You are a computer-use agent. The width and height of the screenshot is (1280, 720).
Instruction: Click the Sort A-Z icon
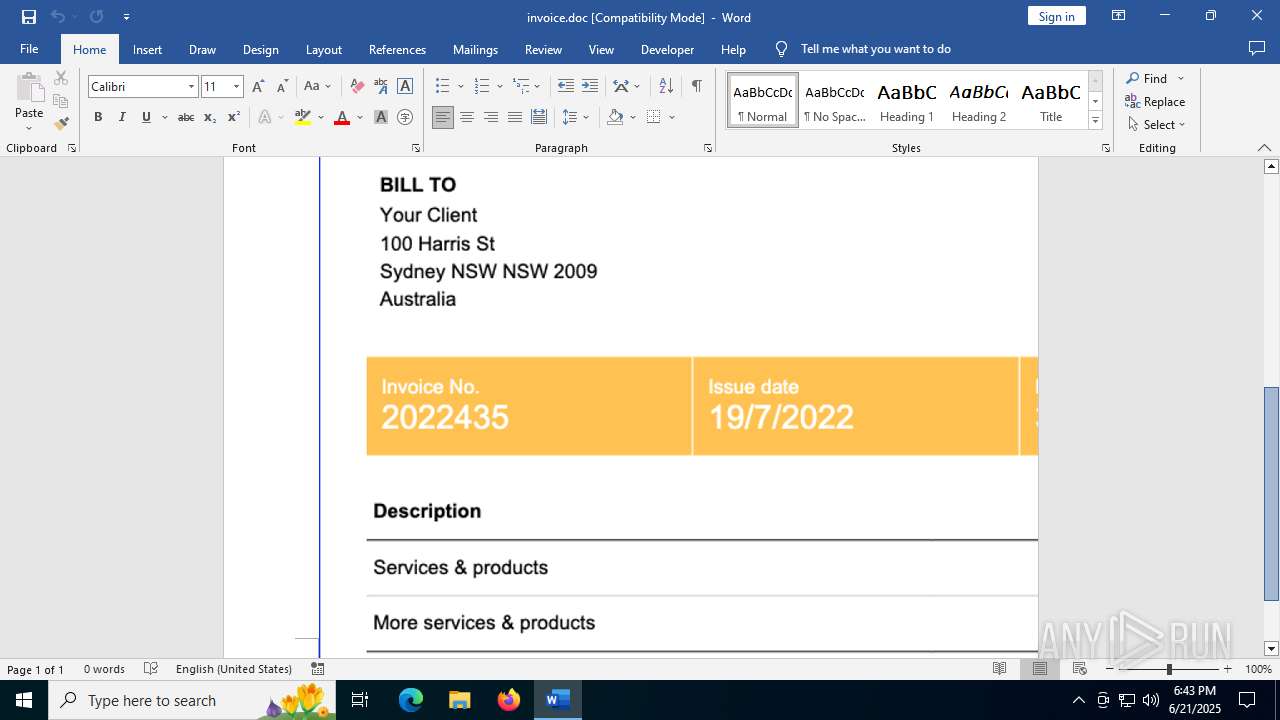point(666,86)
